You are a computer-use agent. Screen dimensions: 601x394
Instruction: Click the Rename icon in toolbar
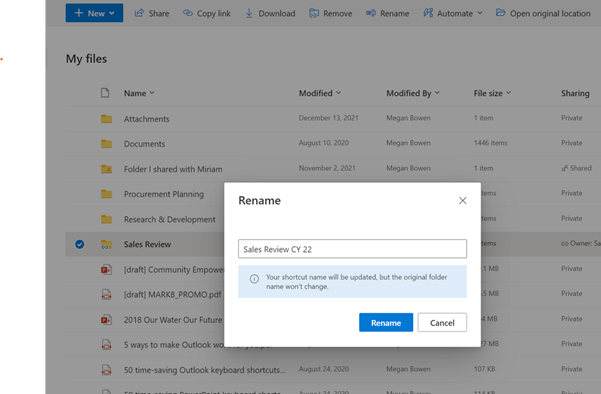pyautogui.click(x=371, y=13)
